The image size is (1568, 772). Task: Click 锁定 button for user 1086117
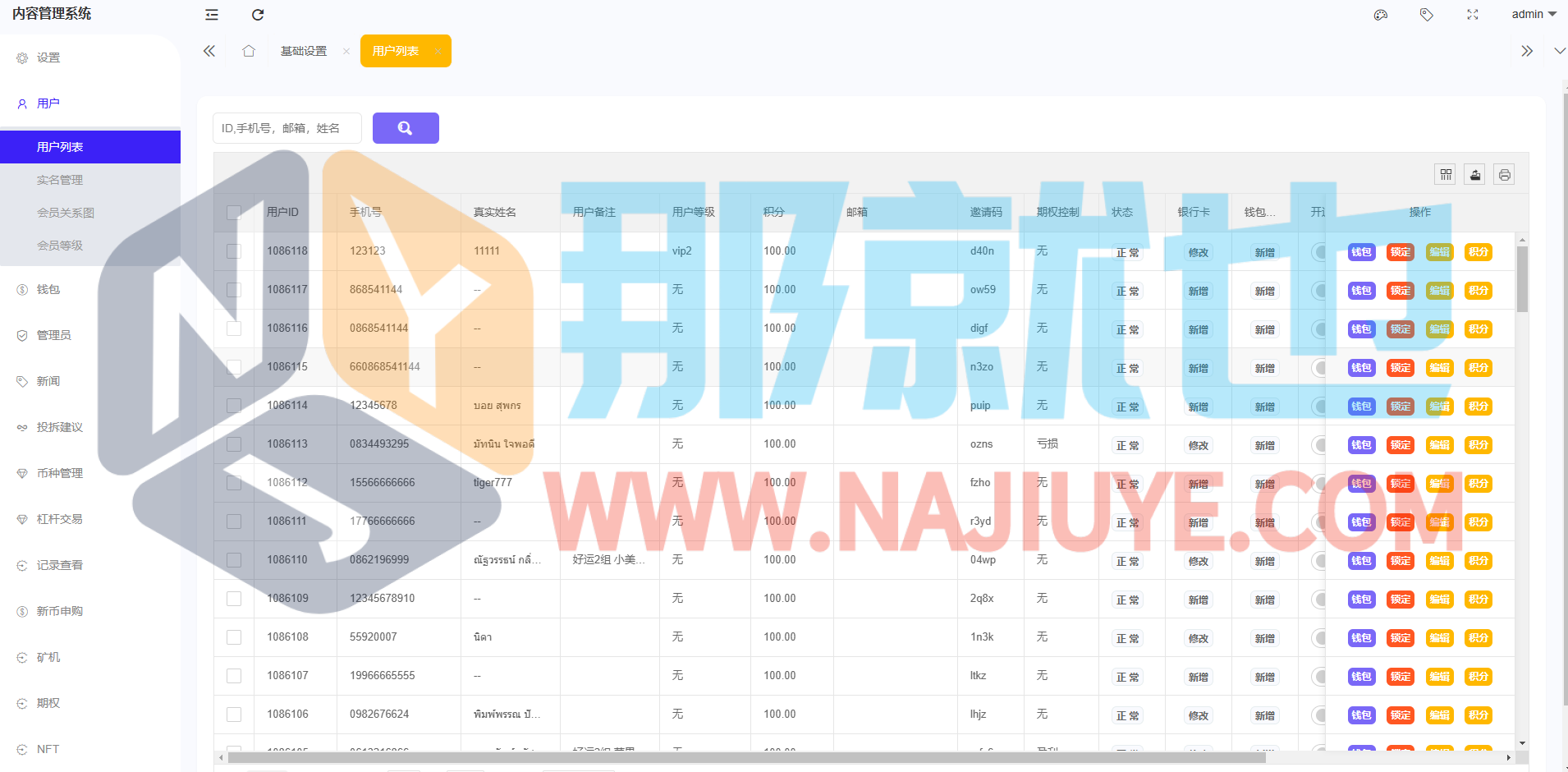pos(1401,291)
